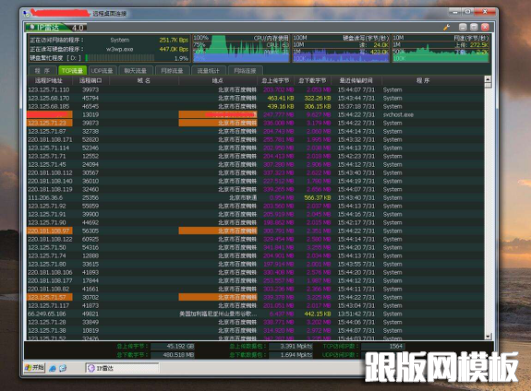Image resolution: width=531 pixels, height=391 pixels.
Task: Click the inner IP雷达 panel minimize icon
Action: coord(463,27)
